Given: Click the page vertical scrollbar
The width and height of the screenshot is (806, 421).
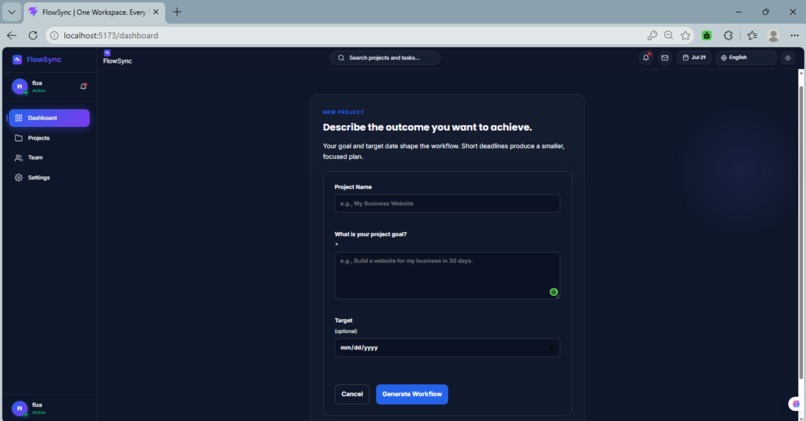Looking at the screenshot, I should click(801, 231).
